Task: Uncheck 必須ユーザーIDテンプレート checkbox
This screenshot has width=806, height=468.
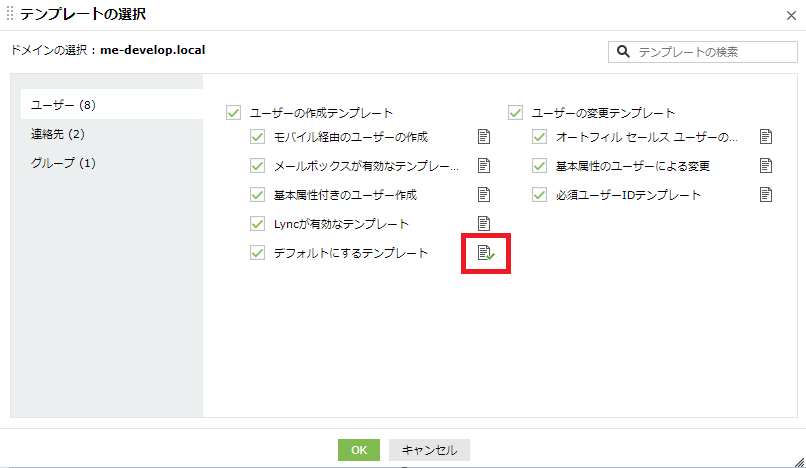Action: click(x=539, y=195)
